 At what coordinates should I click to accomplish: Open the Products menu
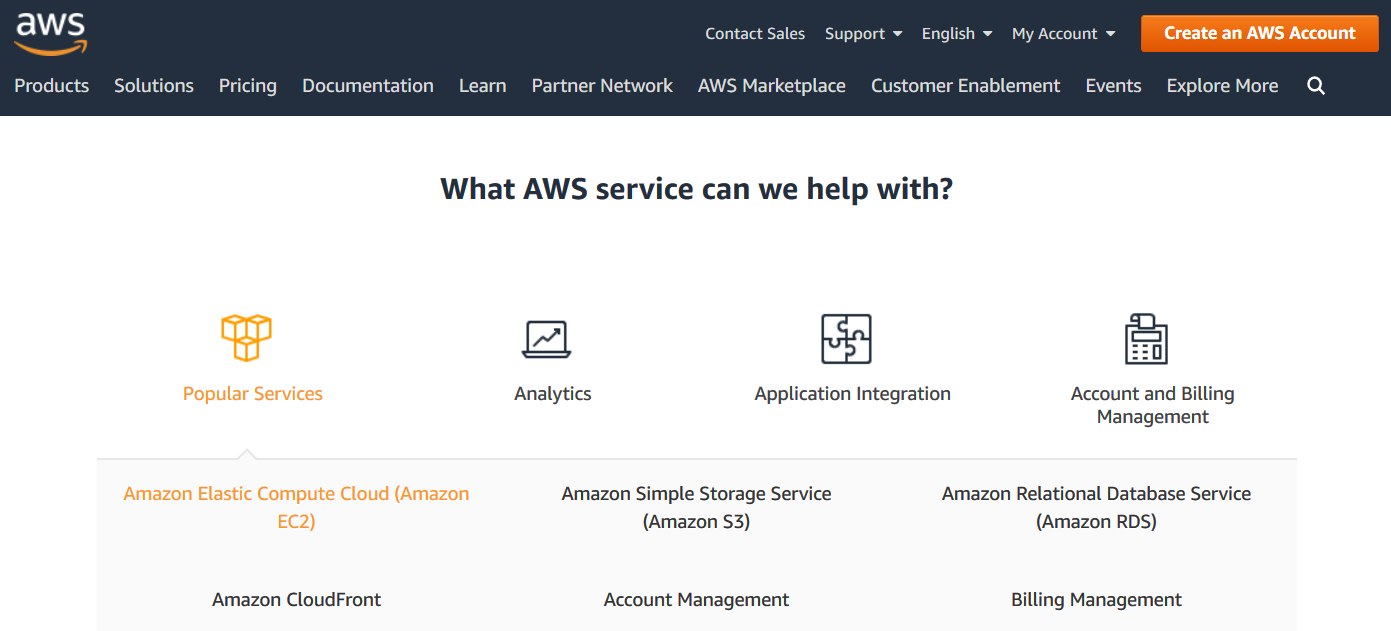(52, 86)
